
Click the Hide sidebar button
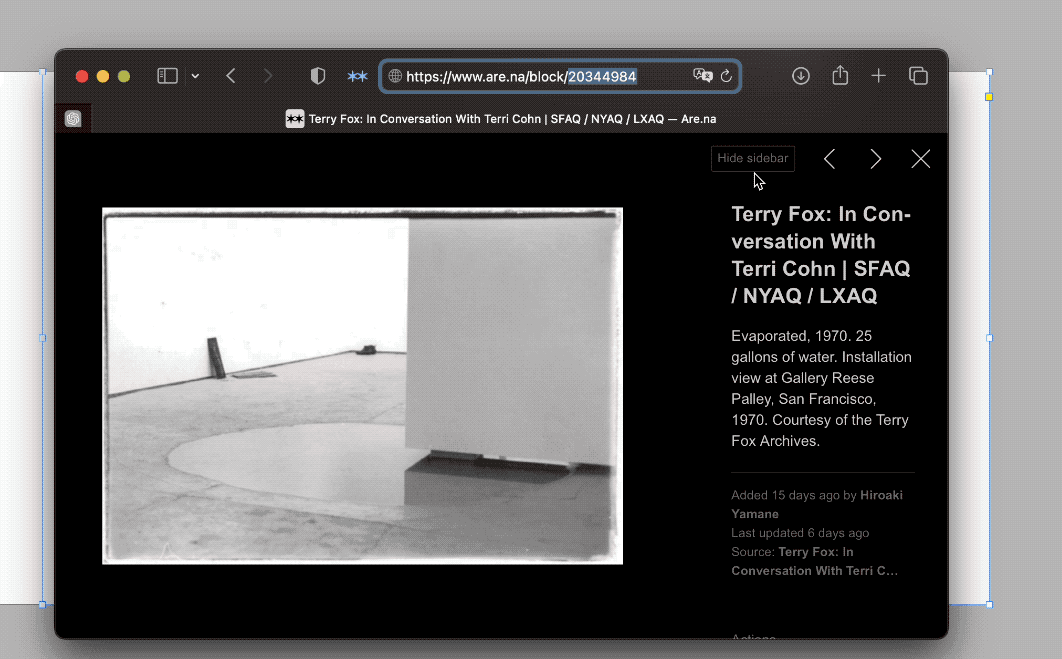tap(752, 158)
